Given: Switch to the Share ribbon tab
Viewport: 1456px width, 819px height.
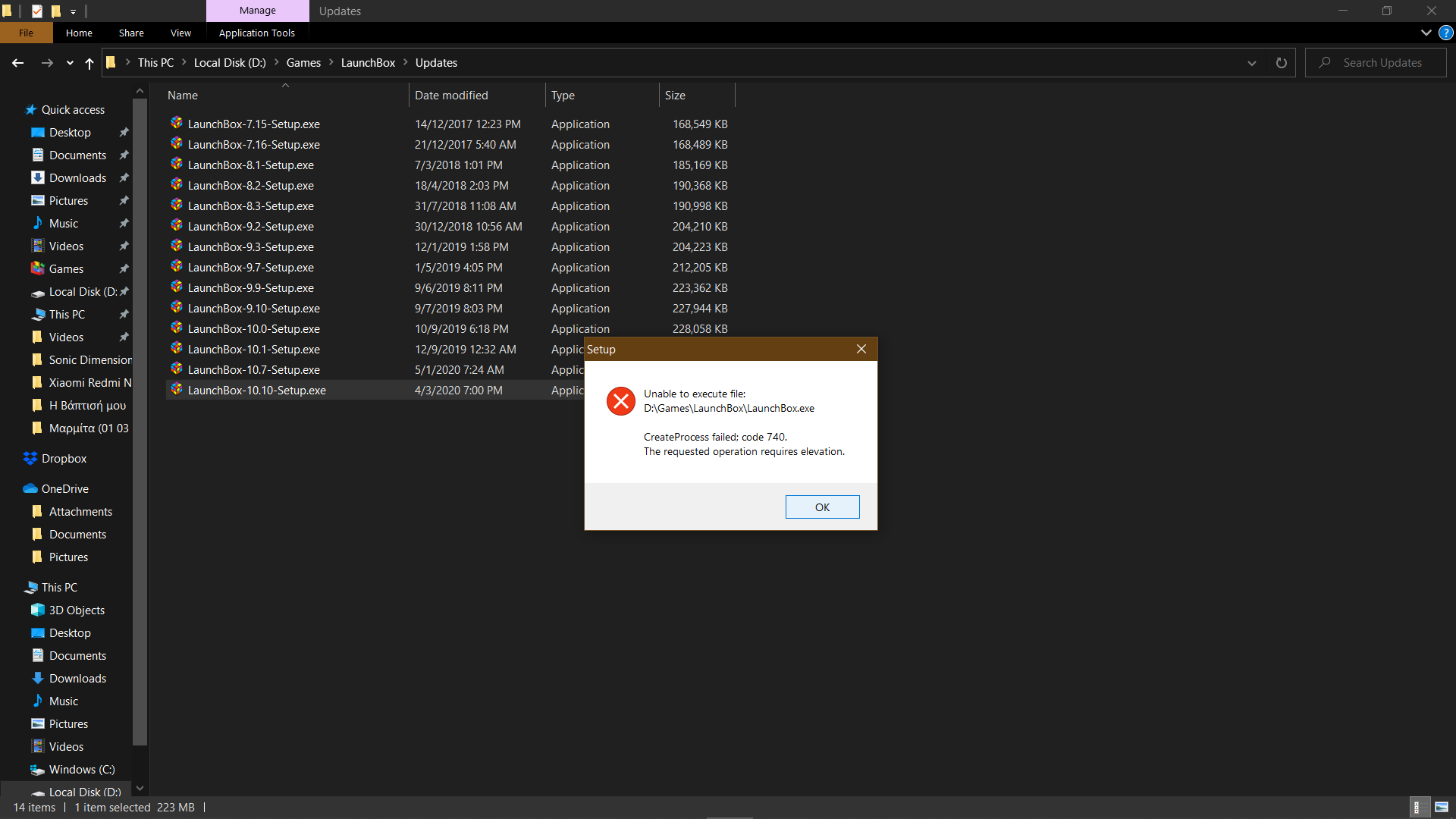Looking at the screenshot, I should coord(131,33).
